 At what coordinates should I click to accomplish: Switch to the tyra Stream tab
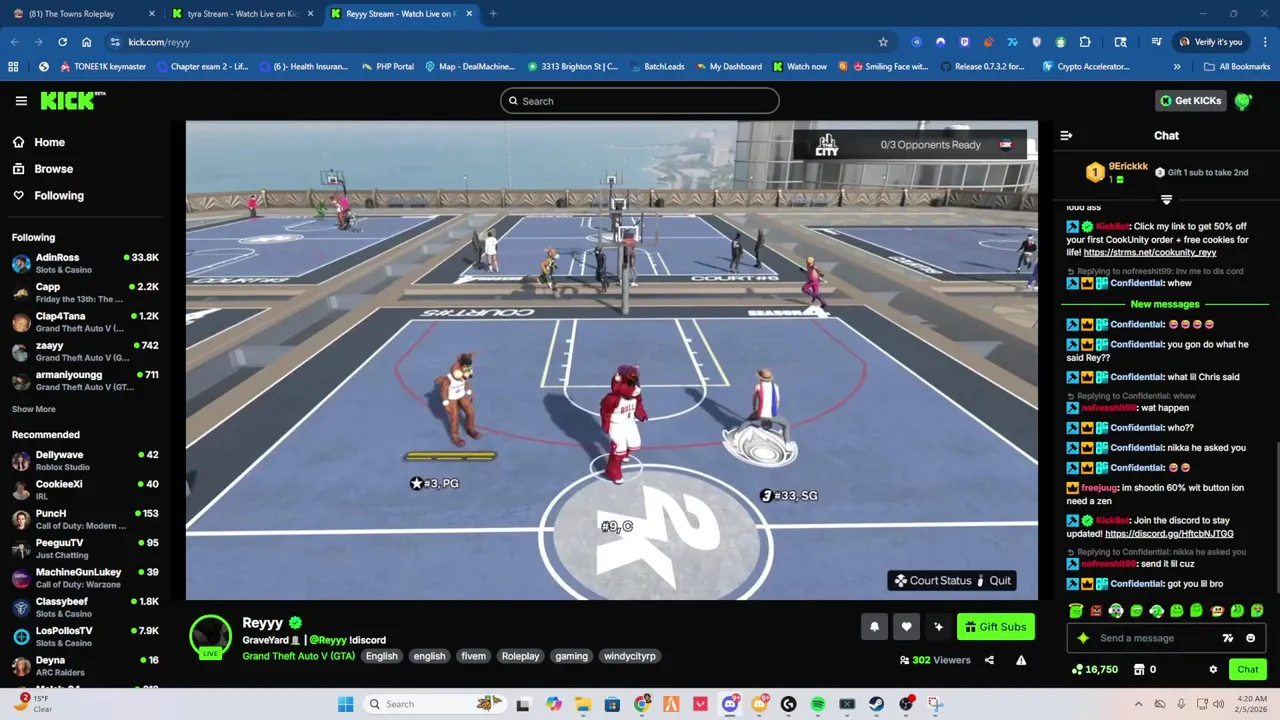click(241, 14)
